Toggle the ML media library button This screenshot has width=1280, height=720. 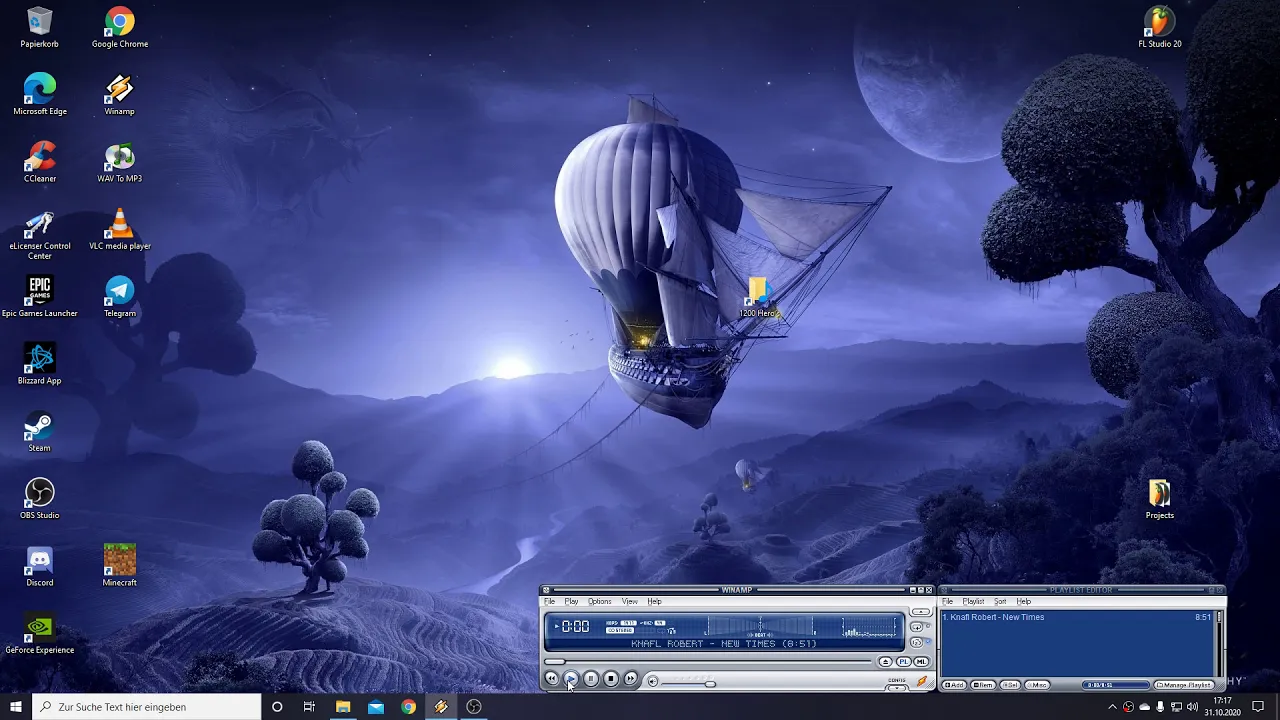pos(921,662)
